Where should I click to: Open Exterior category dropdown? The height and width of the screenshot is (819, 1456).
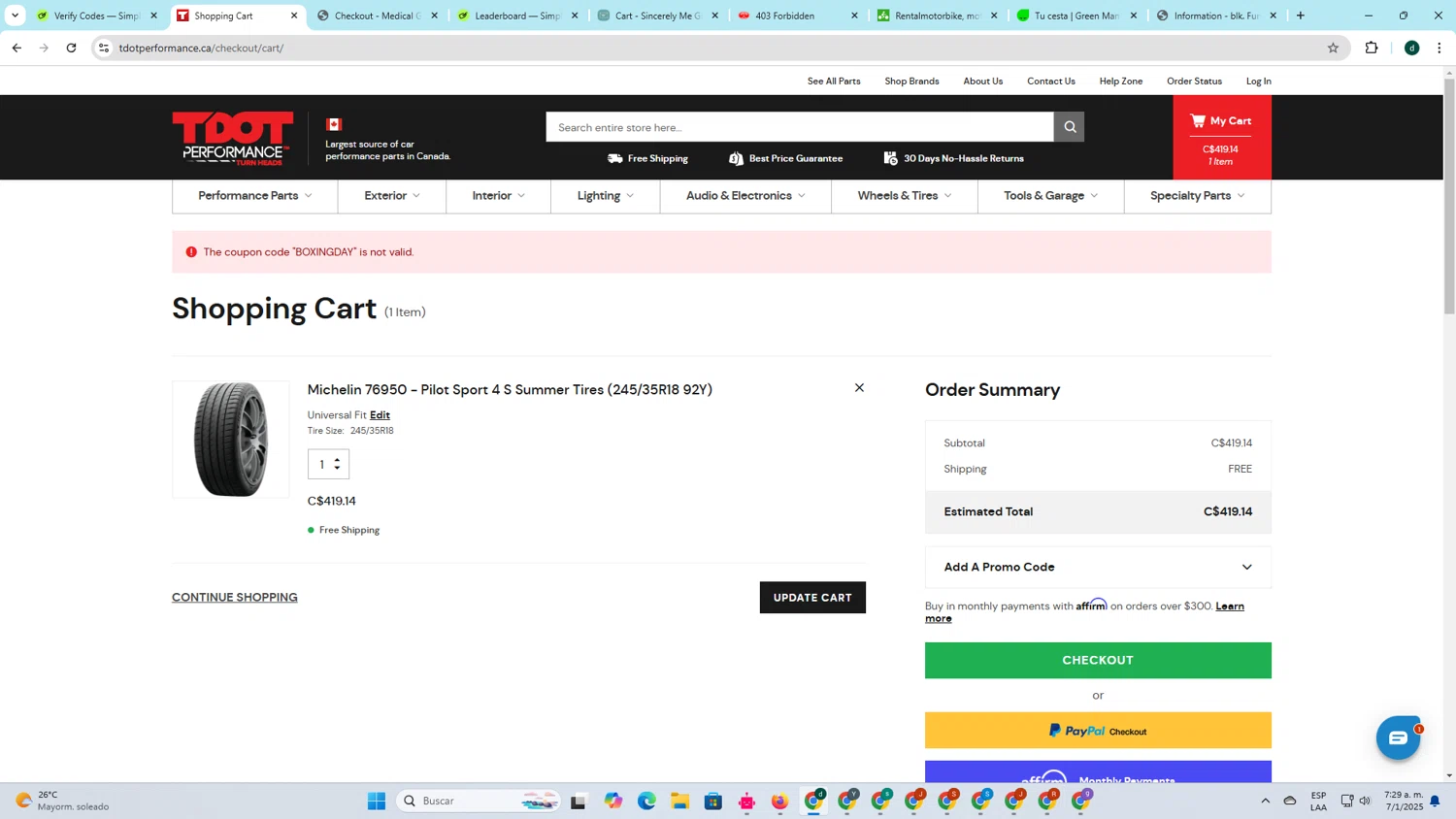click(392, 196)
